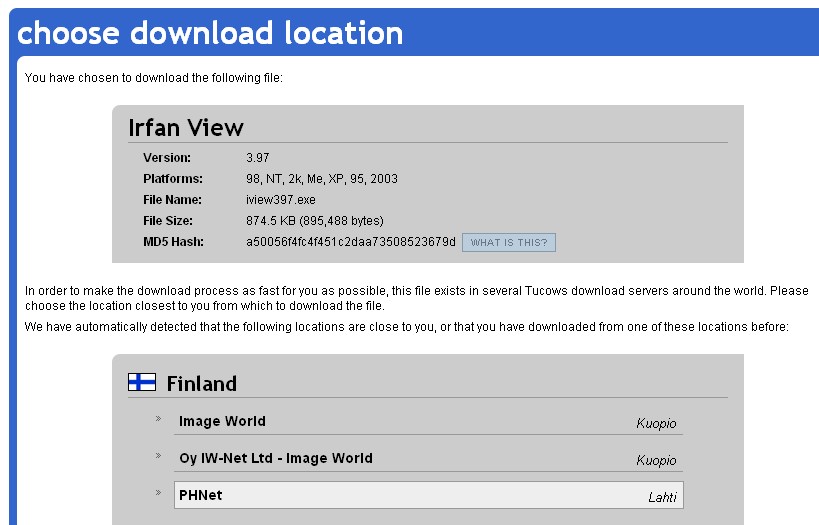
Task: Click the platforms list 98, NT, 2k
Action: click(322, 179)
